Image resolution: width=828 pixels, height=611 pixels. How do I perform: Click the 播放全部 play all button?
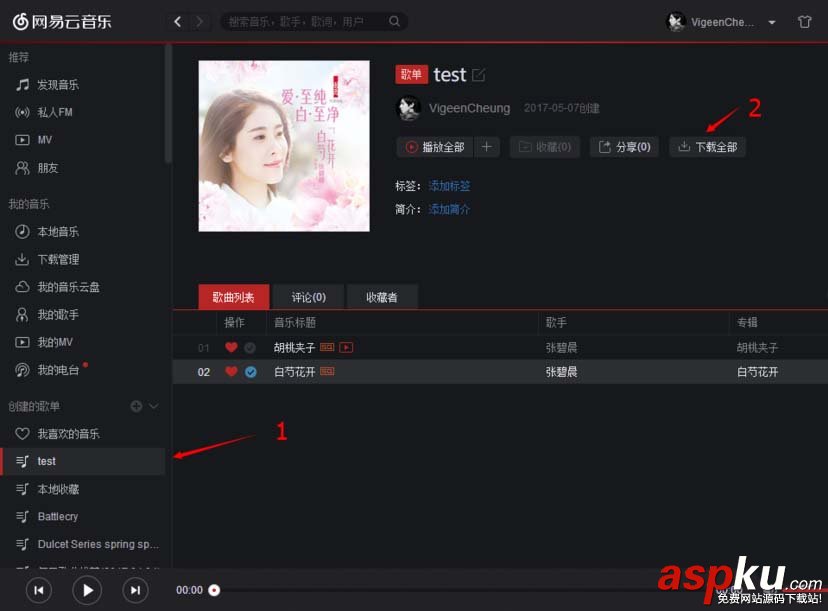(x=434, y=146)
